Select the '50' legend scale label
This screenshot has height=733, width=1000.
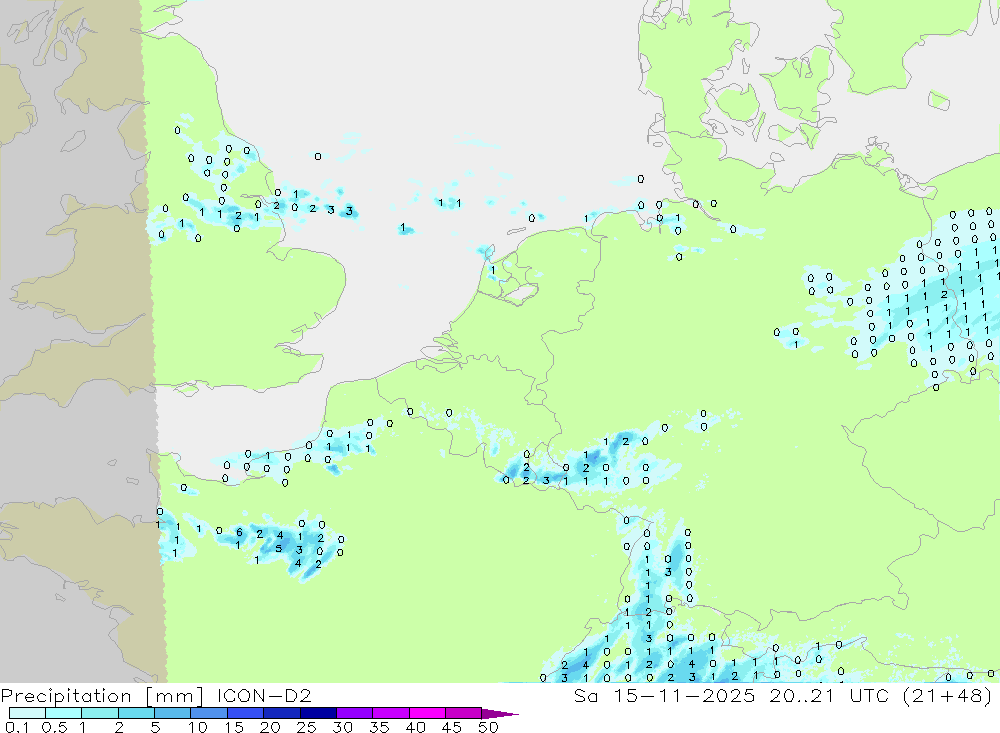coord(488,727)
